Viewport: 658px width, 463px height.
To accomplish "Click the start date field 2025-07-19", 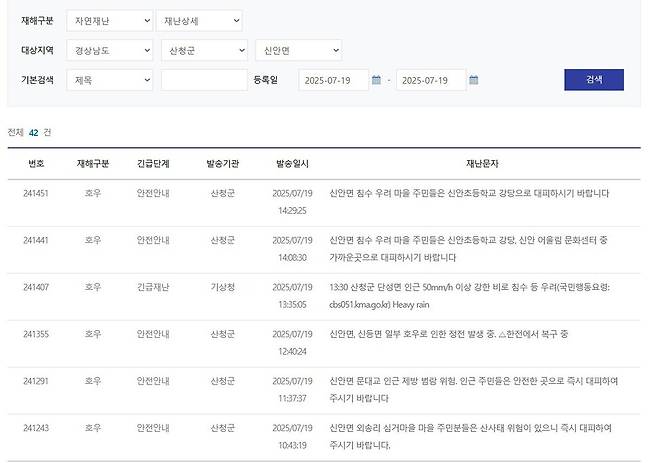I will [334, 80].
